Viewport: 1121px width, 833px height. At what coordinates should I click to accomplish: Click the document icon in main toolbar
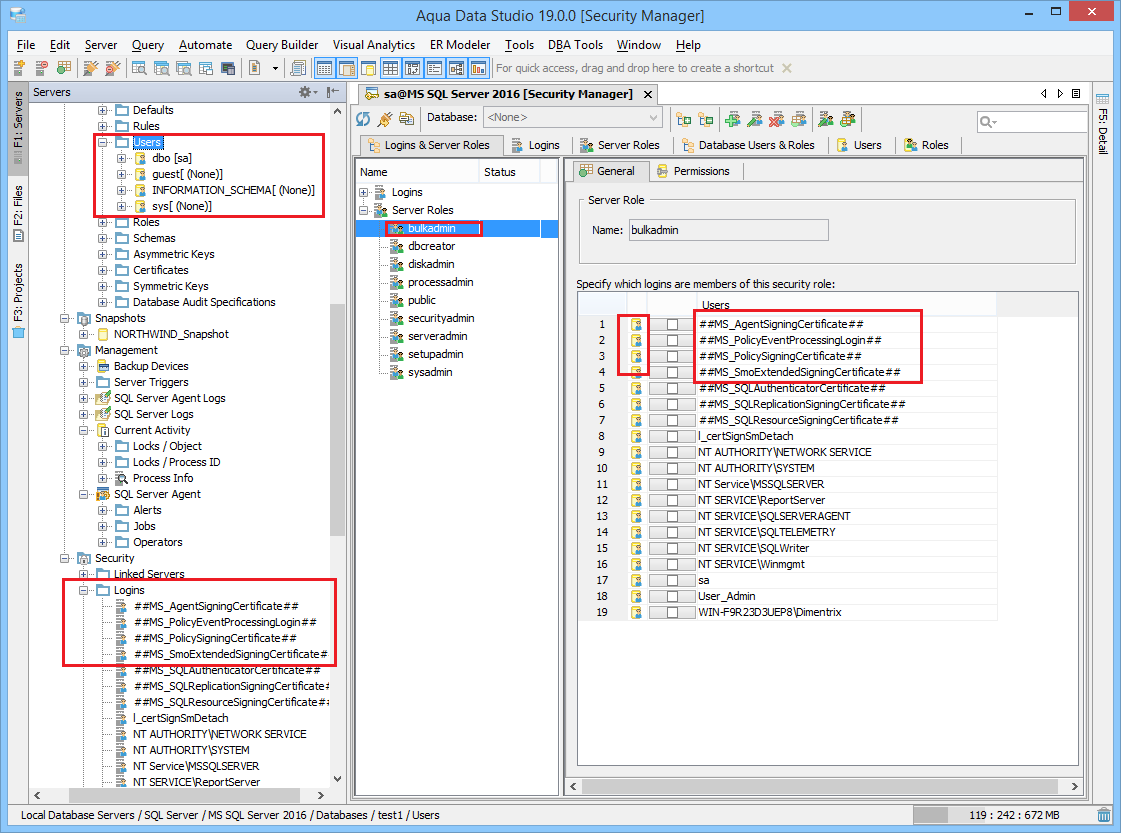coord(255,68)
